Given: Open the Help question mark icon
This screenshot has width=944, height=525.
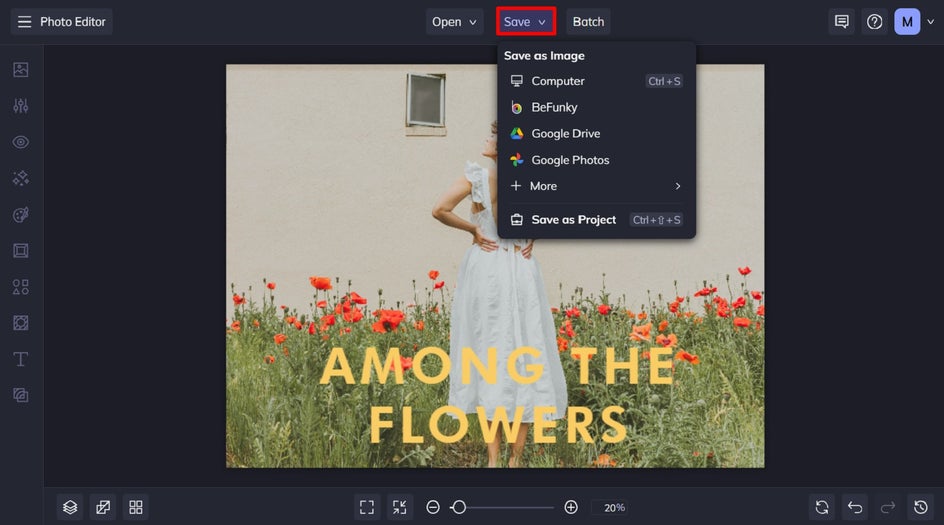Looking at the screenshot, I should [875, 22].
